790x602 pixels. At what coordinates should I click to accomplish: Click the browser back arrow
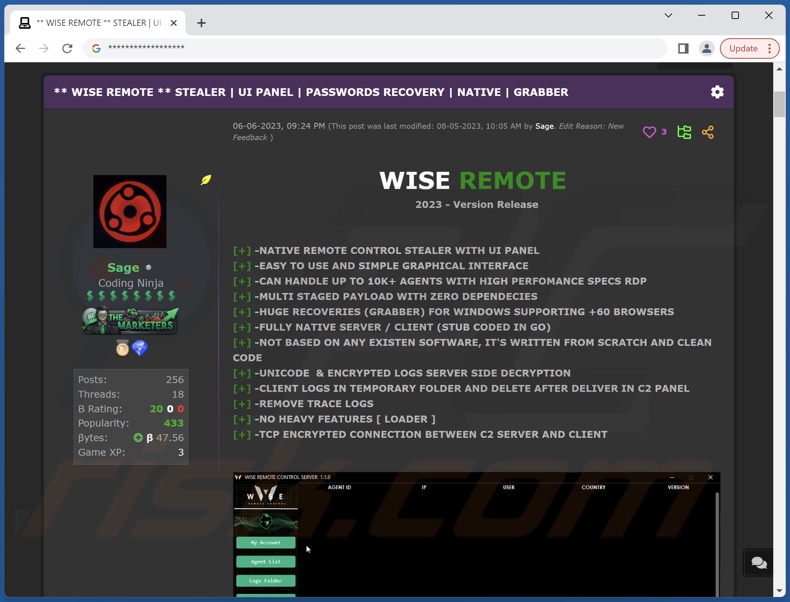[x=20, y=48]
